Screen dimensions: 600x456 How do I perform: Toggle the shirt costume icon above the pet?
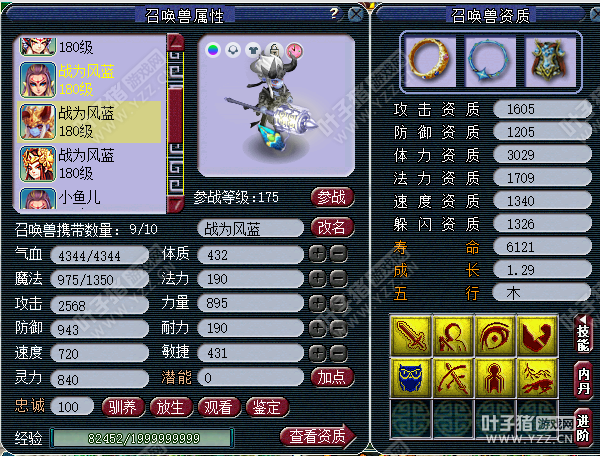coord(253,50)
